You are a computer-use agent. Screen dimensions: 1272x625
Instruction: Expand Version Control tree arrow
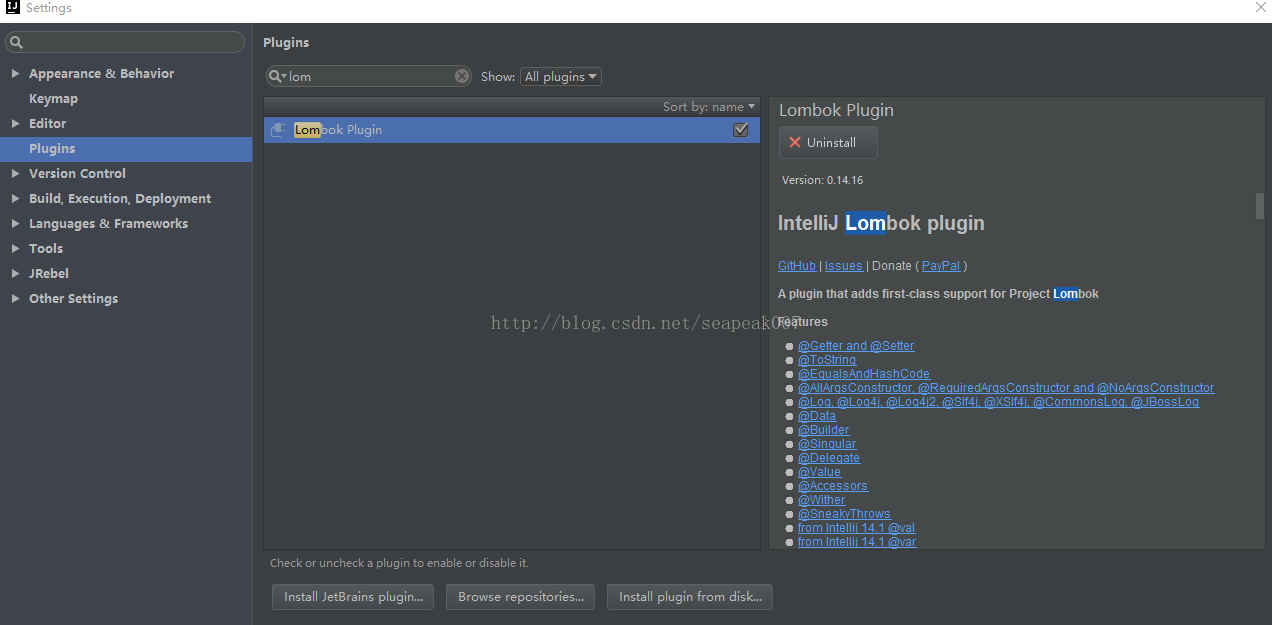(15, 174)
